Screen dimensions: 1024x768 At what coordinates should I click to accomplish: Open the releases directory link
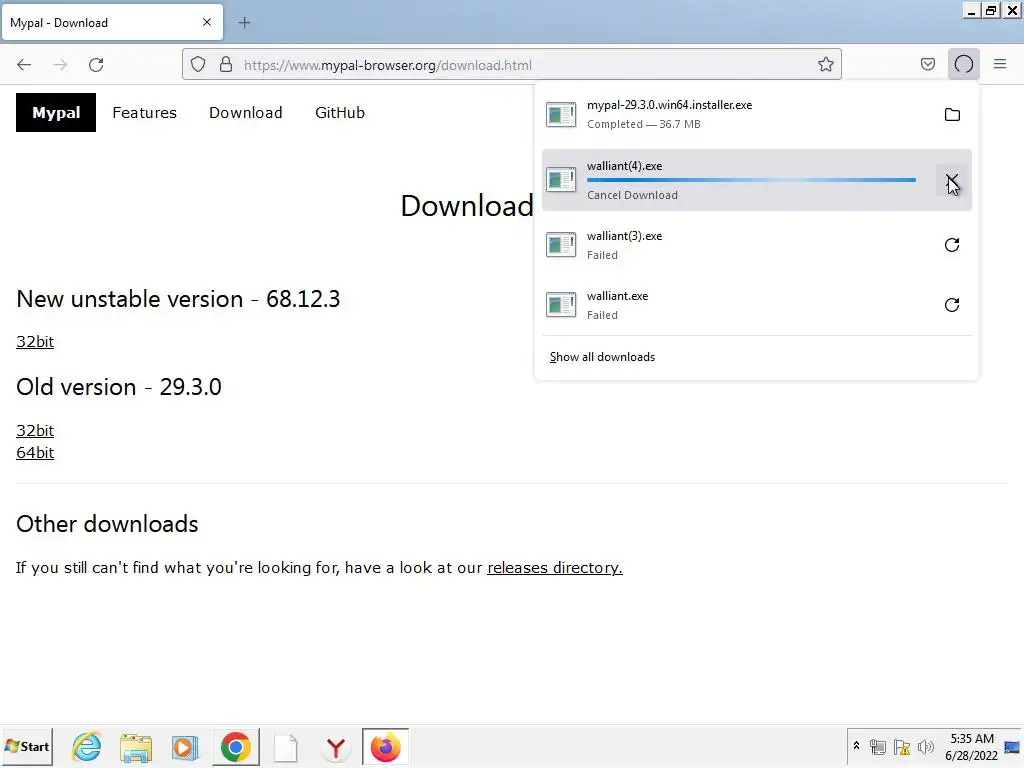click(554, 568)
